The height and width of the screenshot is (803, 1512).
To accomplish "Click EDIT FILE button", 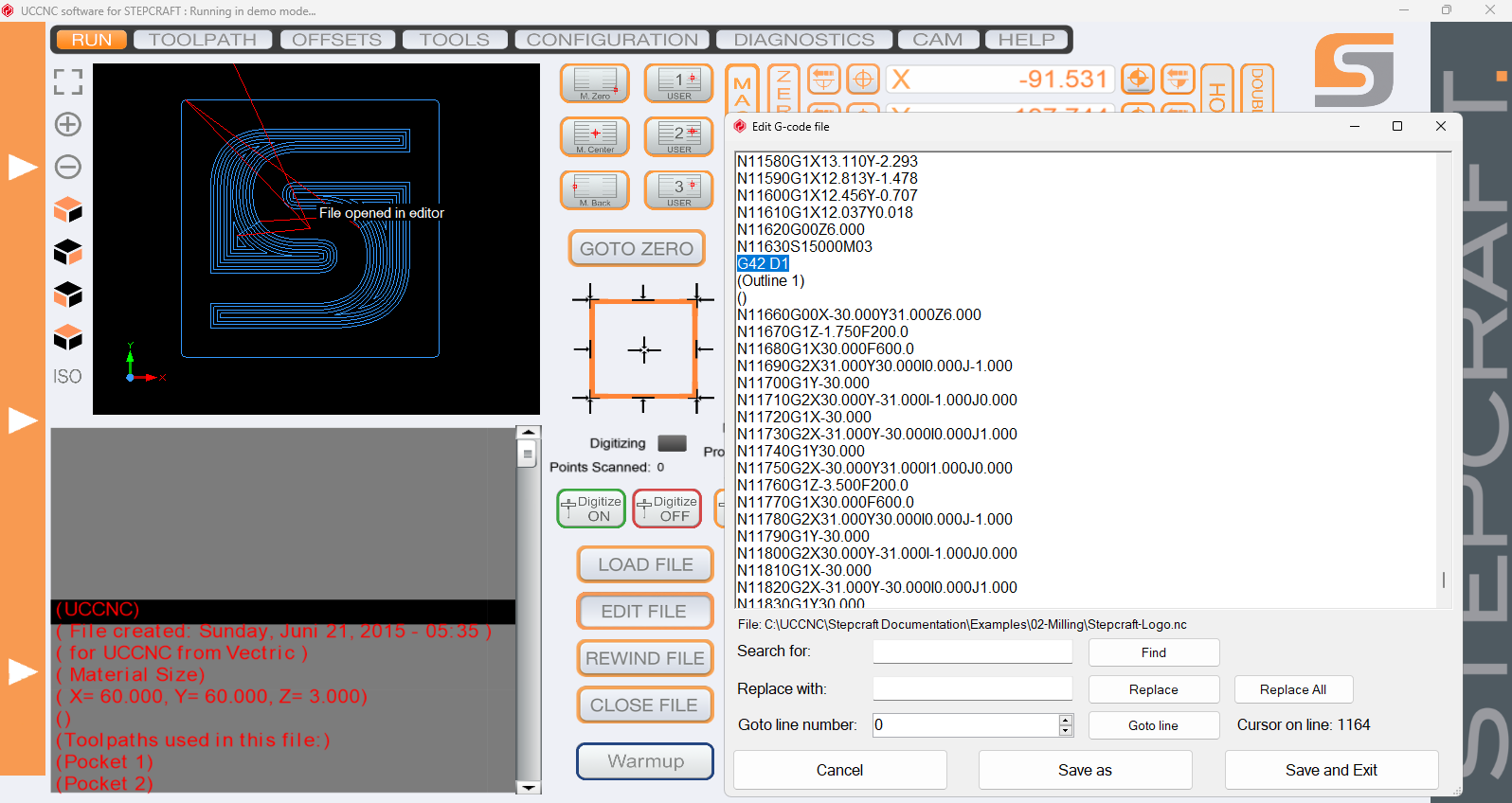I will click(645, 612).
